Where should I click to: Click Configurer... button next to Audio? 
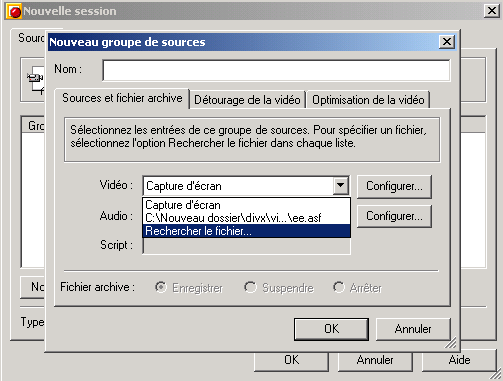tap(394, 216)
